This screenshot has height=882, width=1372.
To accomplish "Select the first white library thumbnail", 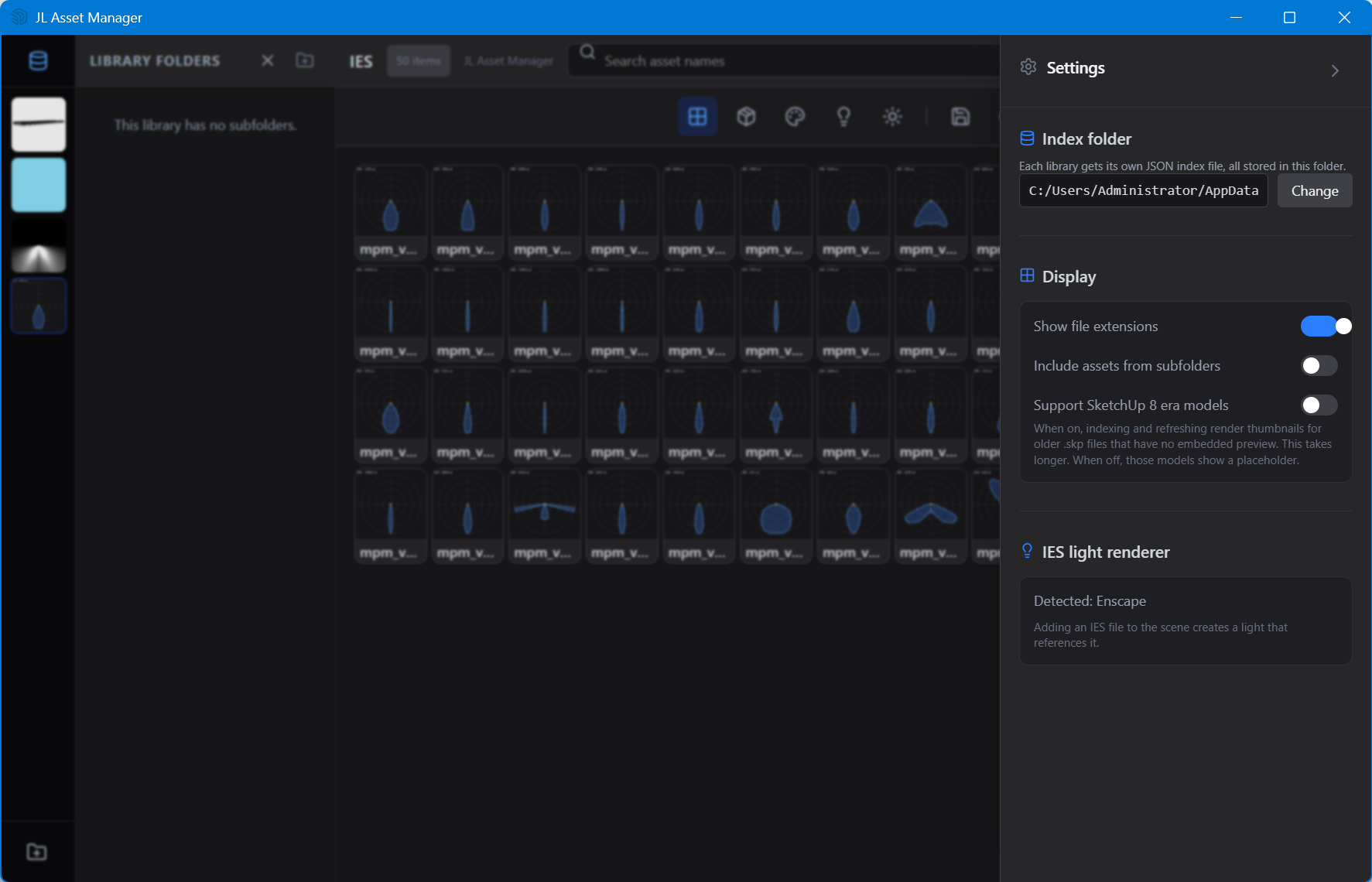I will (39, 125).
